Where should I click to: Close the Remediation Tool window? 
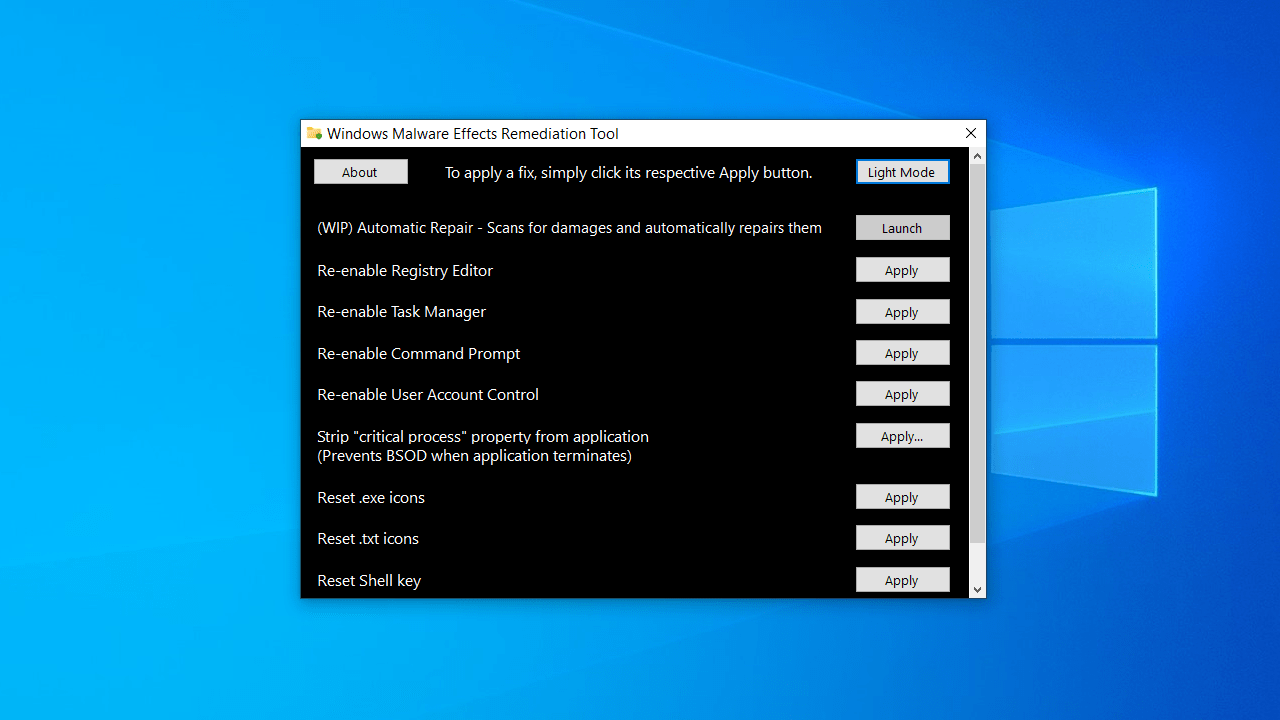pos(971,133)
